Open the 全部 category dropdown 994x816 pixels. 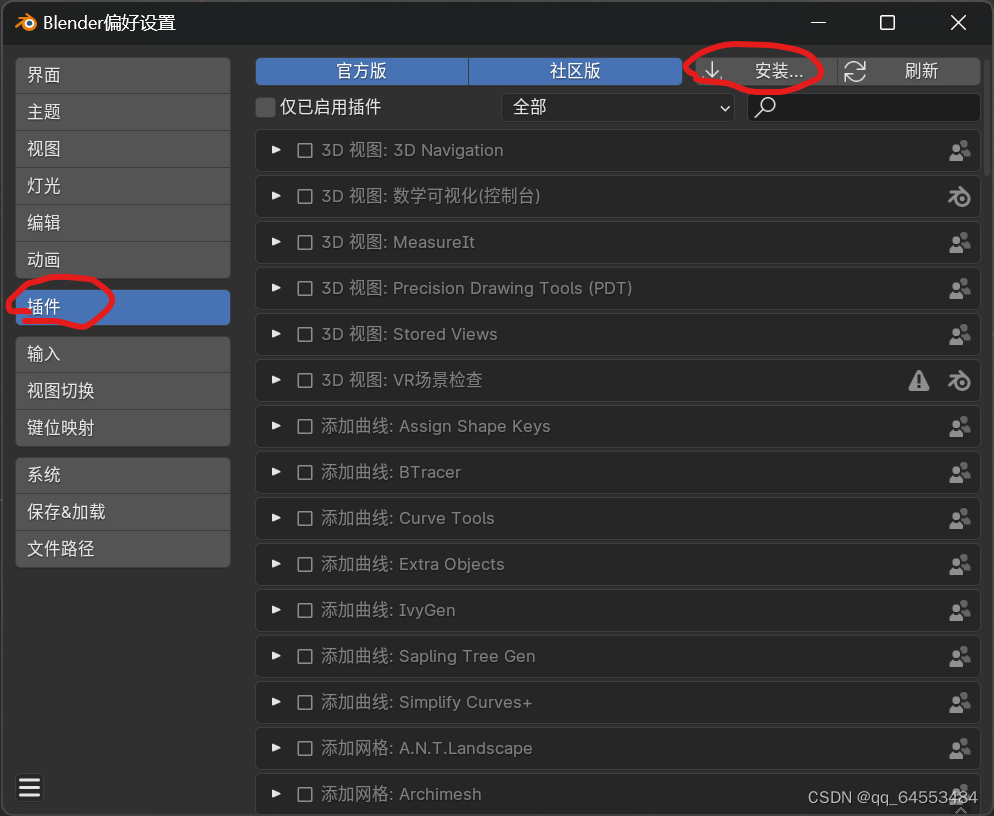(x=618, y=107)
